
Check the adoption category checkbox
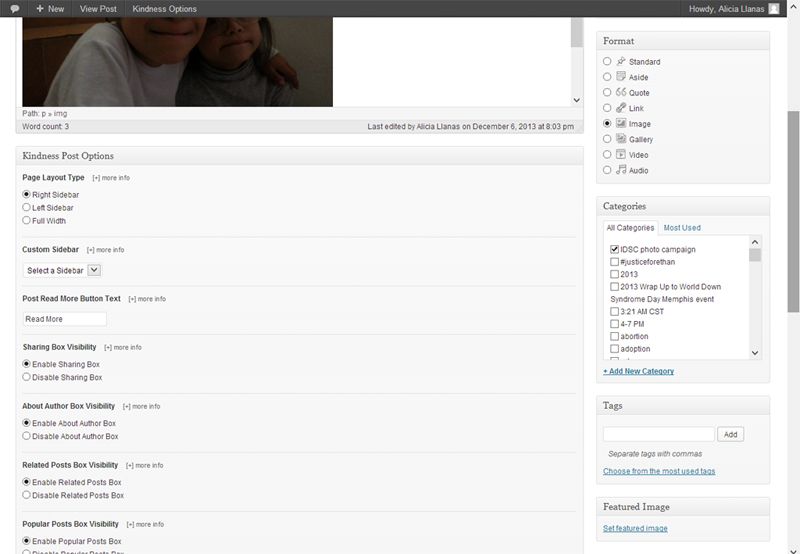pyautogui.click(x=614, y=349)
